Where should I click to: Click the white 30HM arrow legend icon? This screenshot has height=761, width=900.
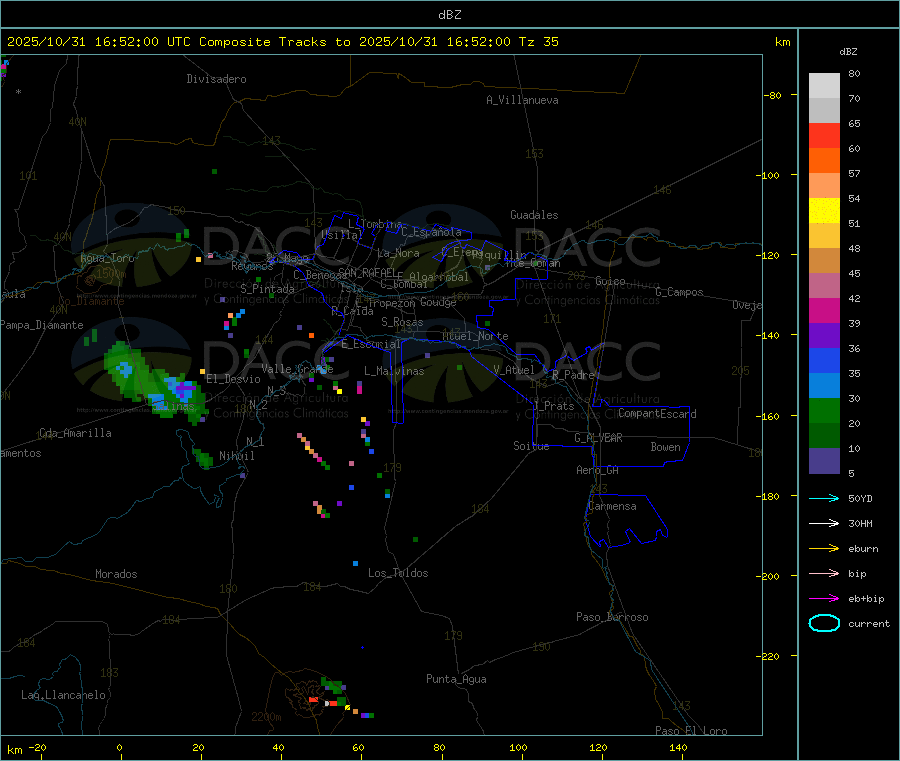824,523
